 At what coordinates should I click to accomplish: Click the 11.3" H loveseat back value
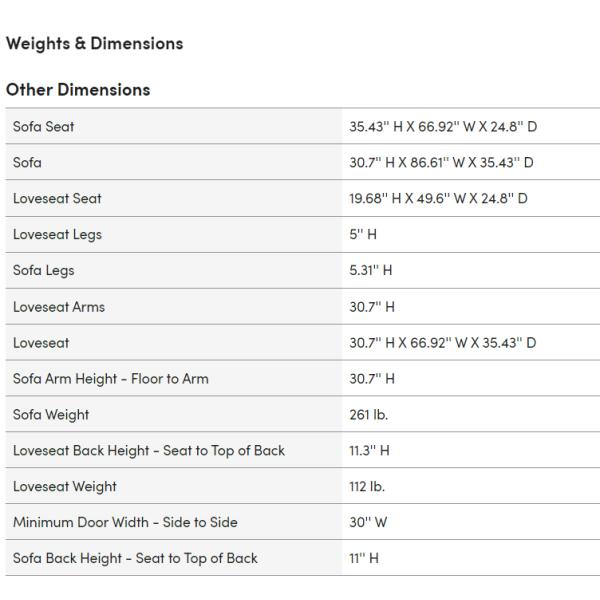(369, 451)
